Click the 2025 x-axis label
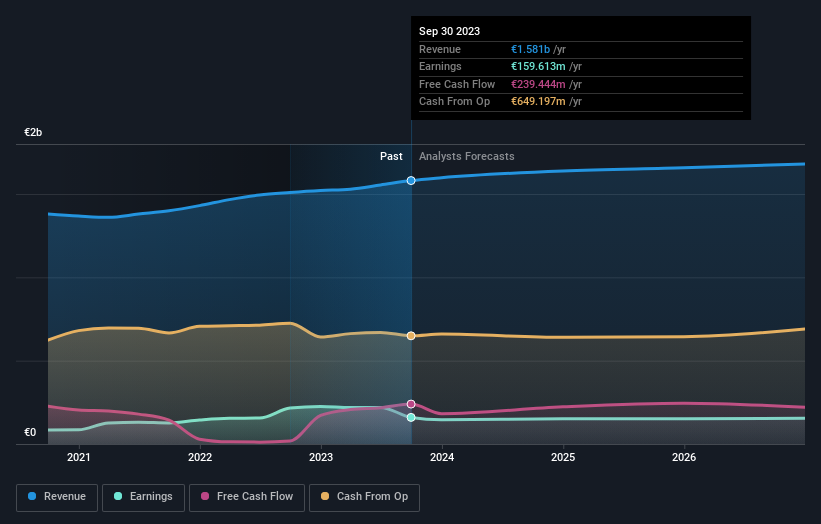Viewport: 821px width, 524px height. (563, 457)
